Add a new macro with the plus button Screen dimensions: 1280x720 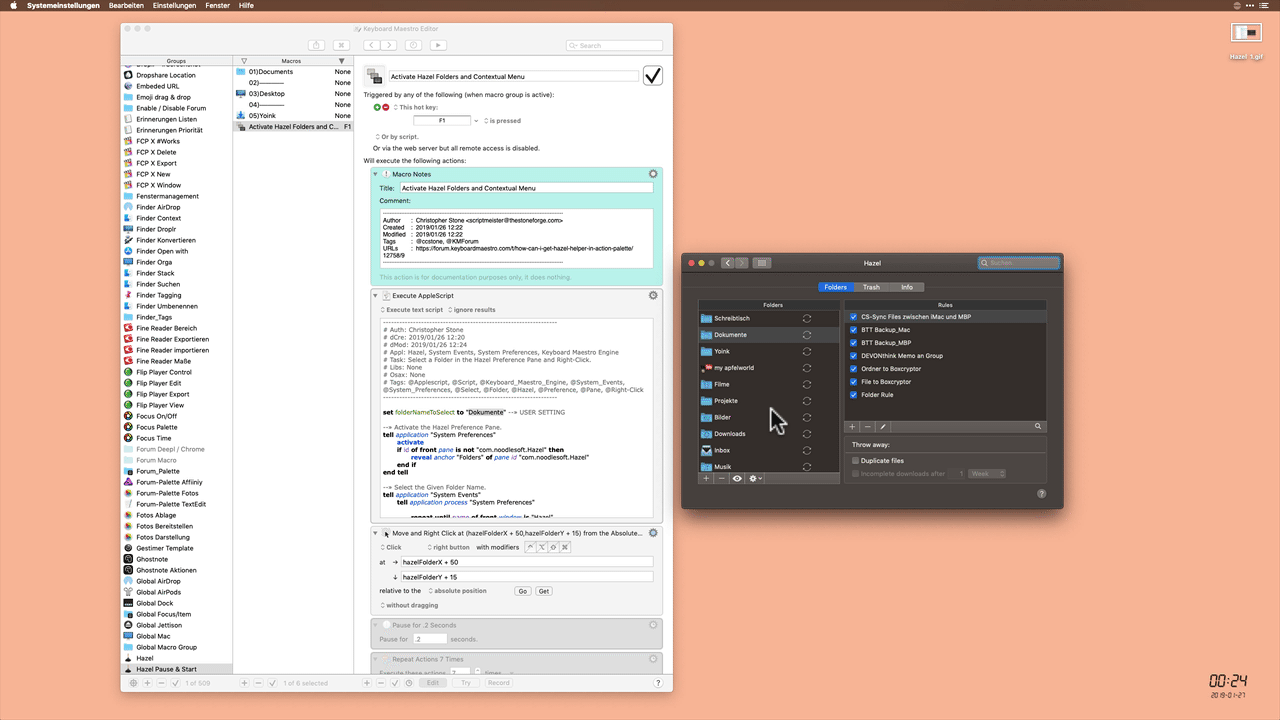coord(244,683)
